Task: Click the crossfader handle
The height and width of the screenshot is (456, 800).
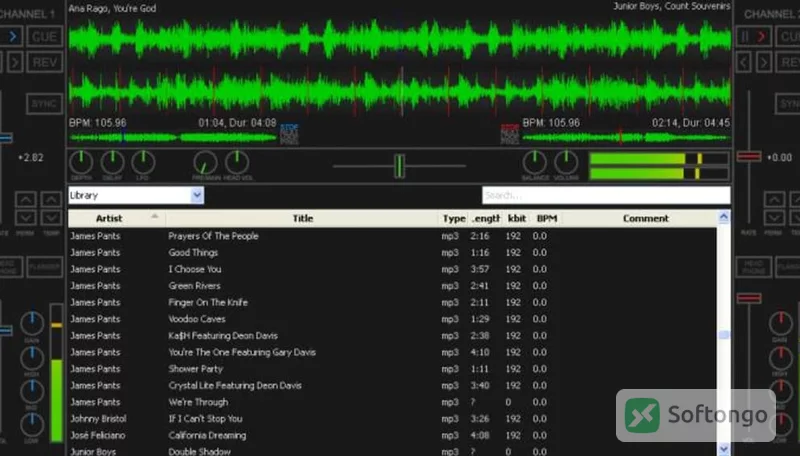Action: click(x=399, y=166)
